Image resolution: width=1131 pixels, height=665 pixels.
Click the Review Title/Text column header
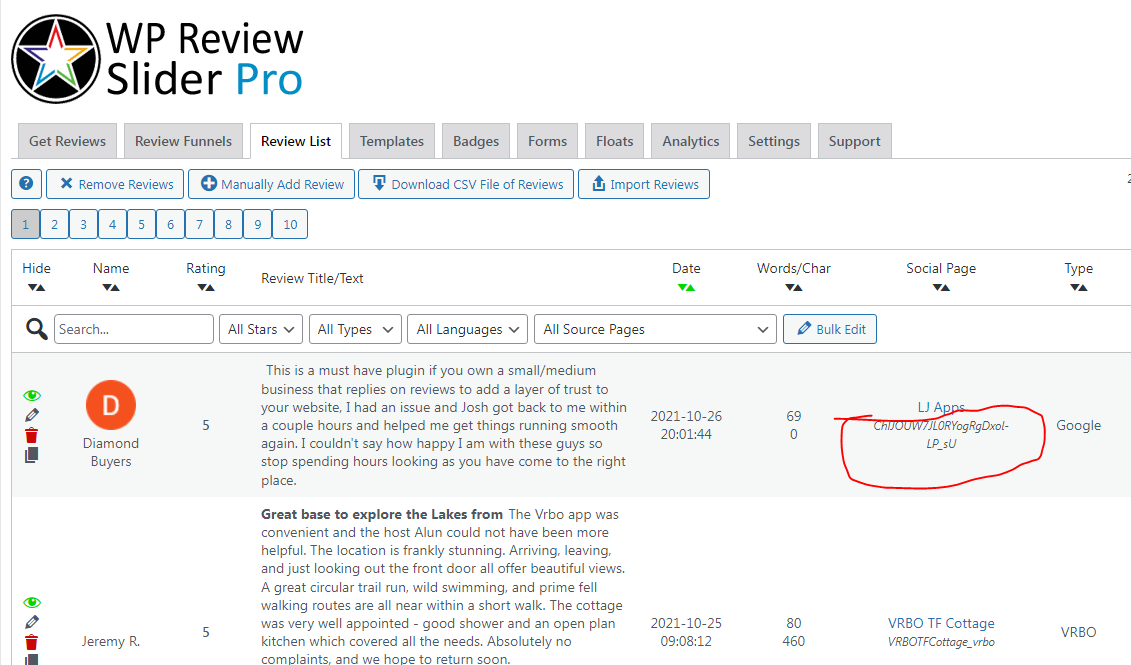pyautogui.click(x=312, y=278)
